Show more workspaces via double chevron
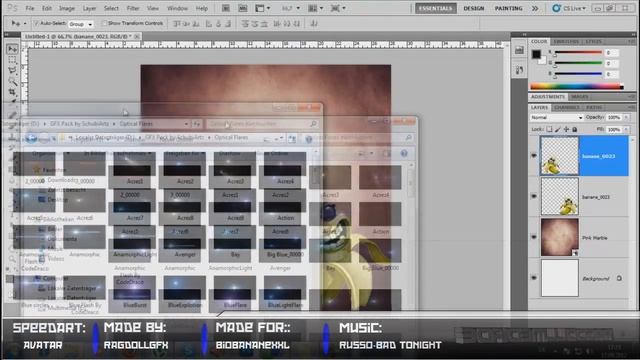 click(x=535, y=8)
